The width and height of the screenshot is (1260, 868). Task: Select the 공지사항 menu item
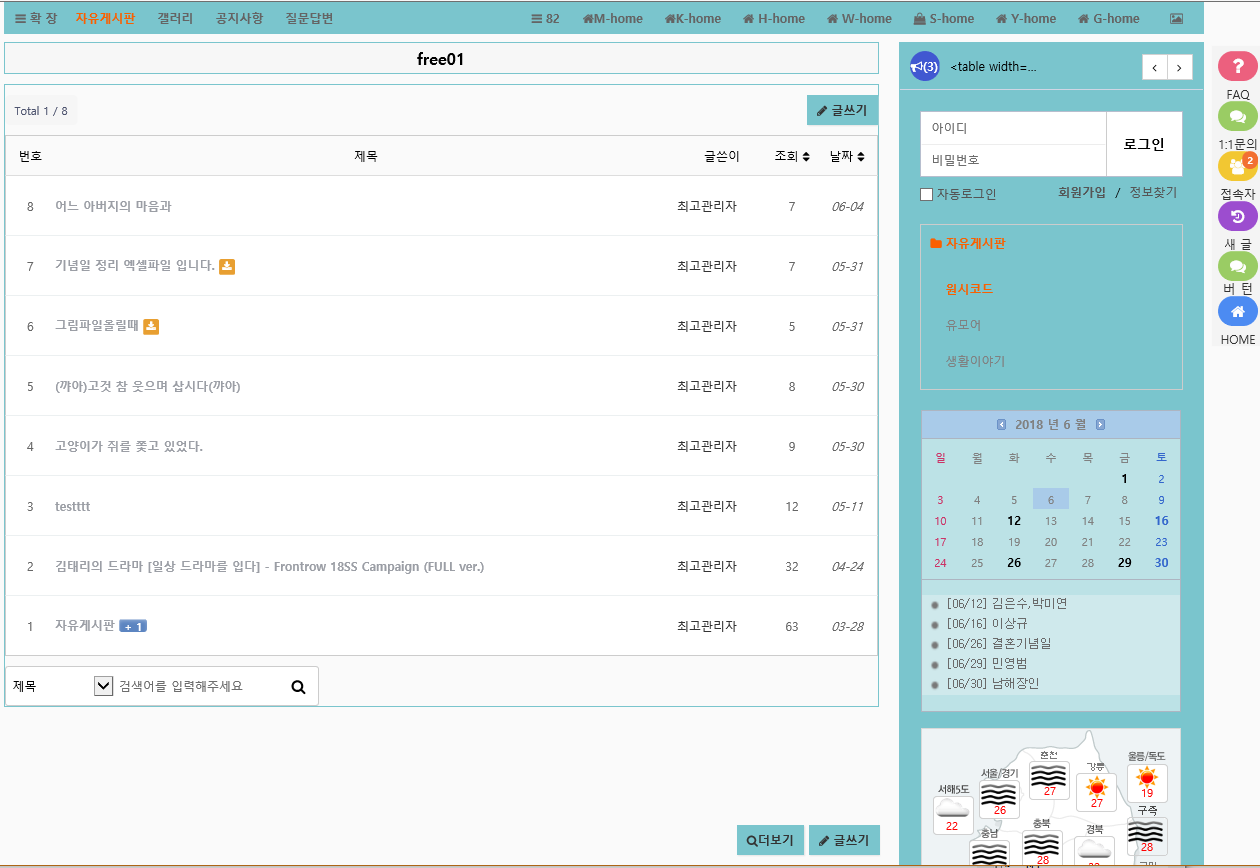[239, 18]
